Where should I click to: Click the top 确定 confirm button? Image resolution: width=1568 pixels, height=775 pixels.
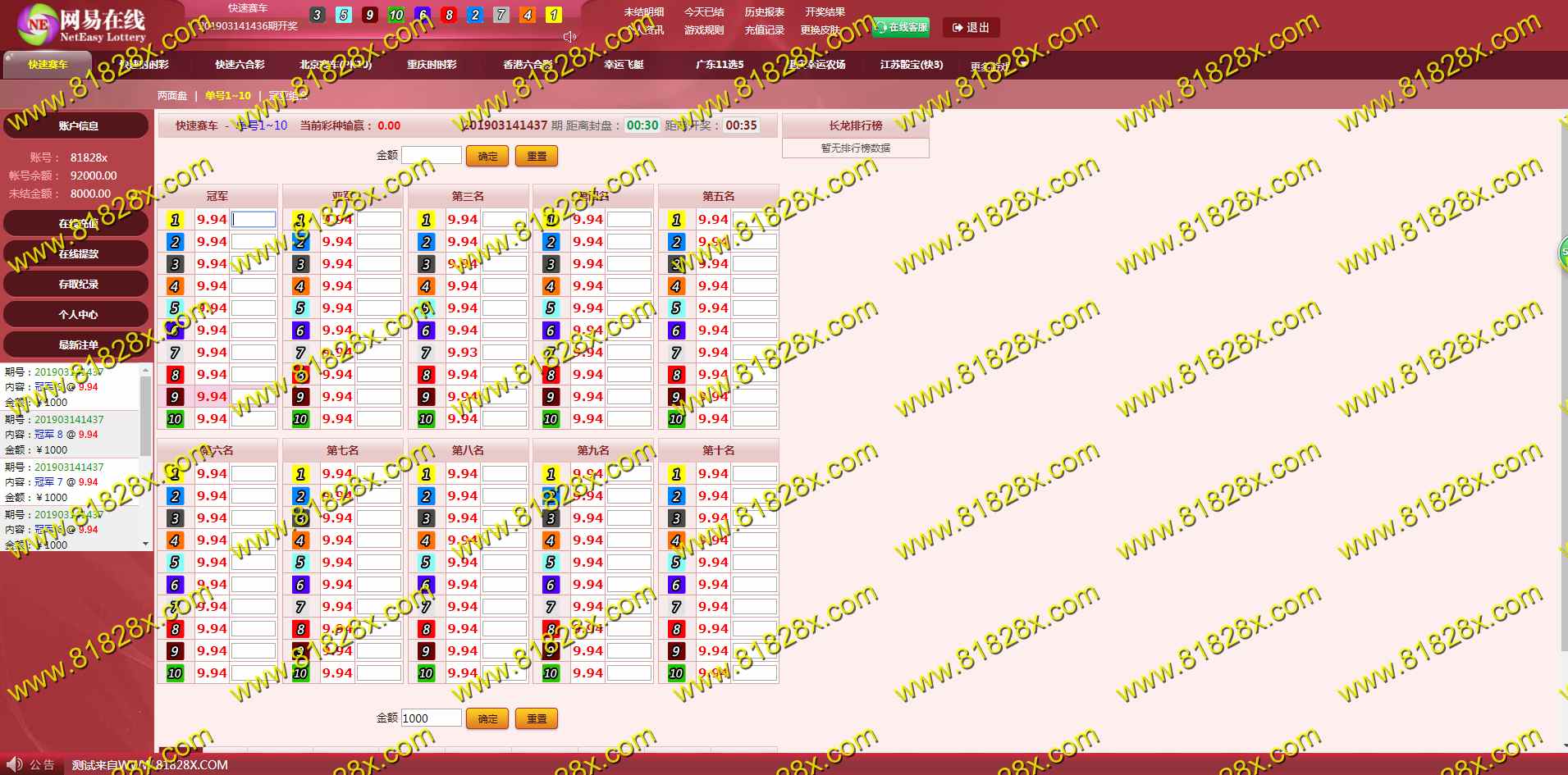coord(487,156)
